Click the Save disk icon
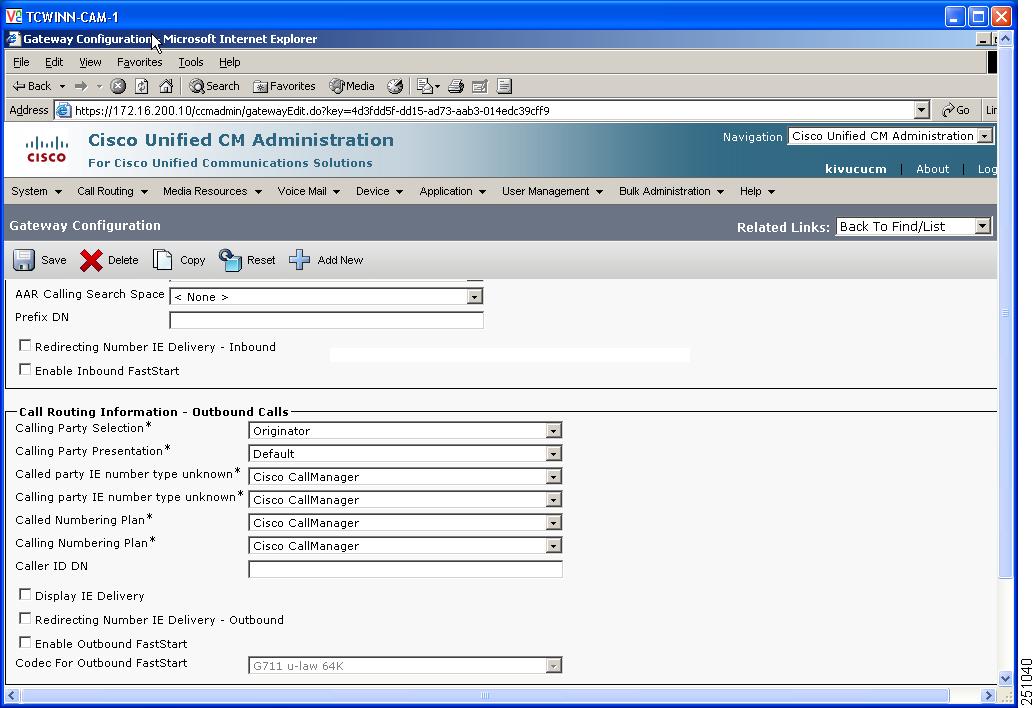The width and height of the screenshot is (1036, 708). [24, 260]
